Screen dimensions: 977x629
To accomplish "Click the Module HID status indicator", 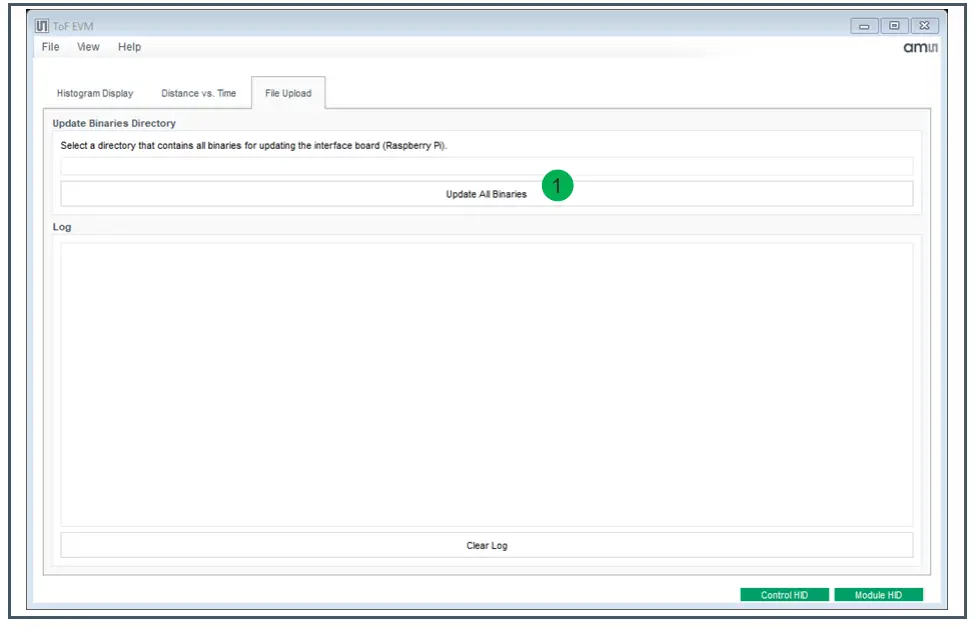I will pyautogui.click(x=878, y=594).
